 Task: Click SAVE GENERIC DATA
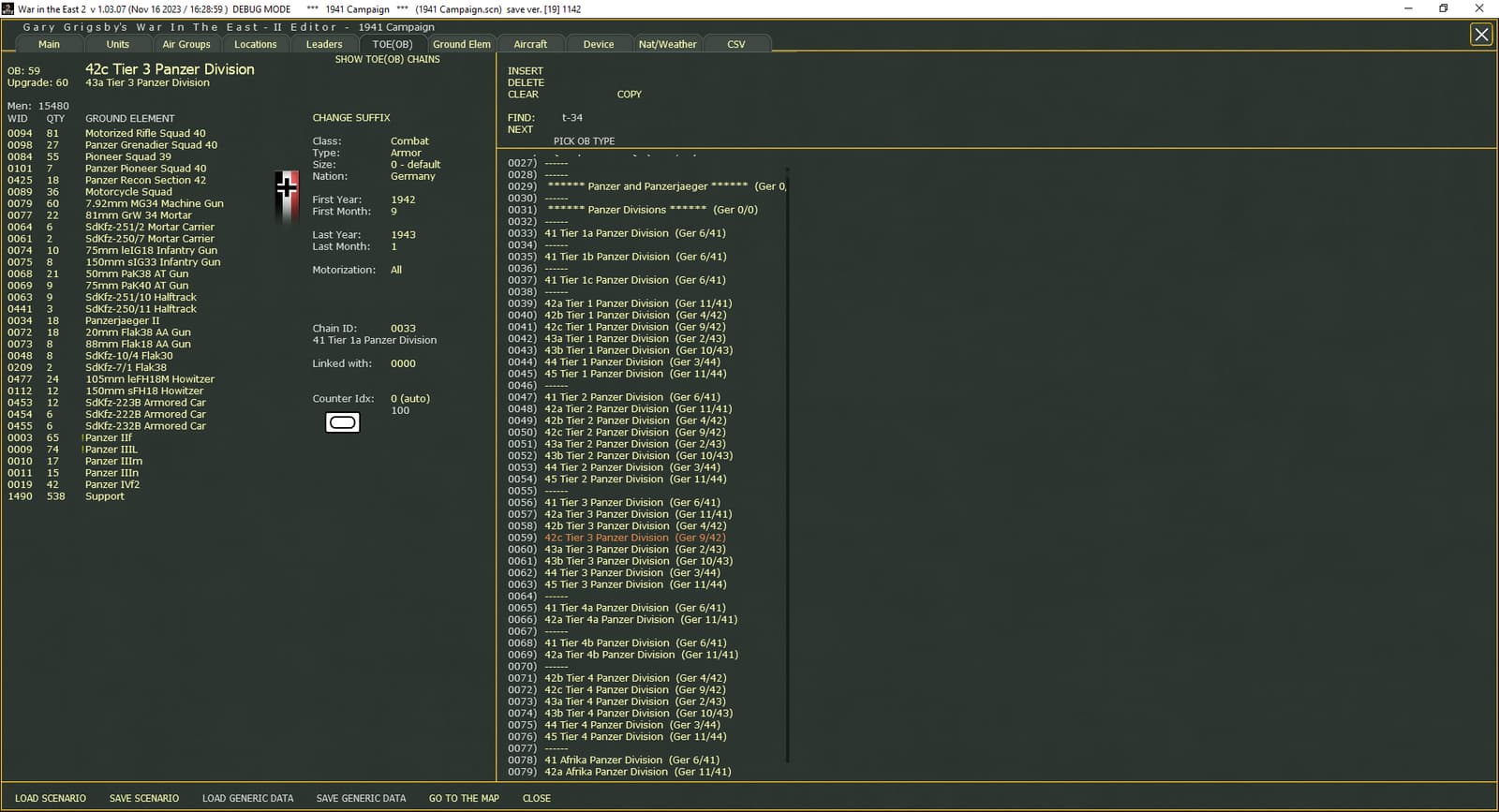point(362,799)
